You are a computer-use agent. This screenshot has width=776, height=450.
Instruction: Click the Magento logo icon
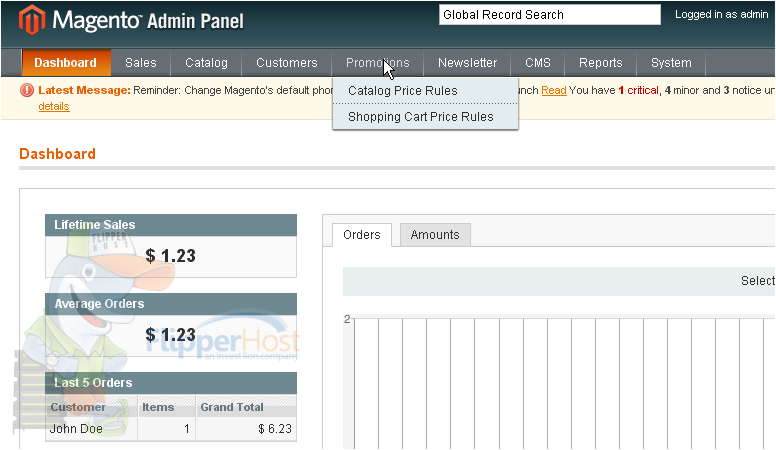coord(32,20)
